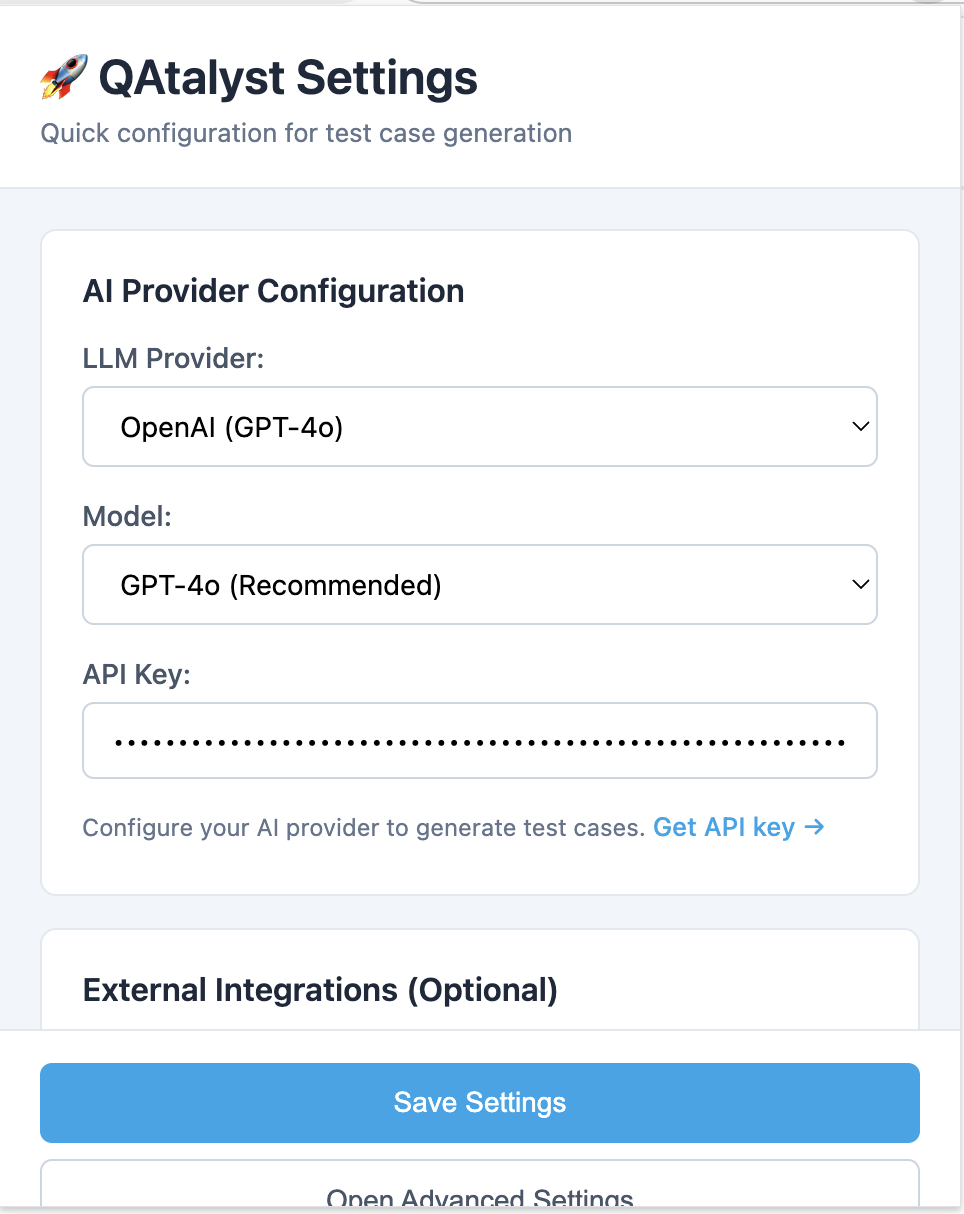The width and height of the screenshot is (964, 1214).
Task: Open Advanced Settings
Action: click(x=480, y=1197)
